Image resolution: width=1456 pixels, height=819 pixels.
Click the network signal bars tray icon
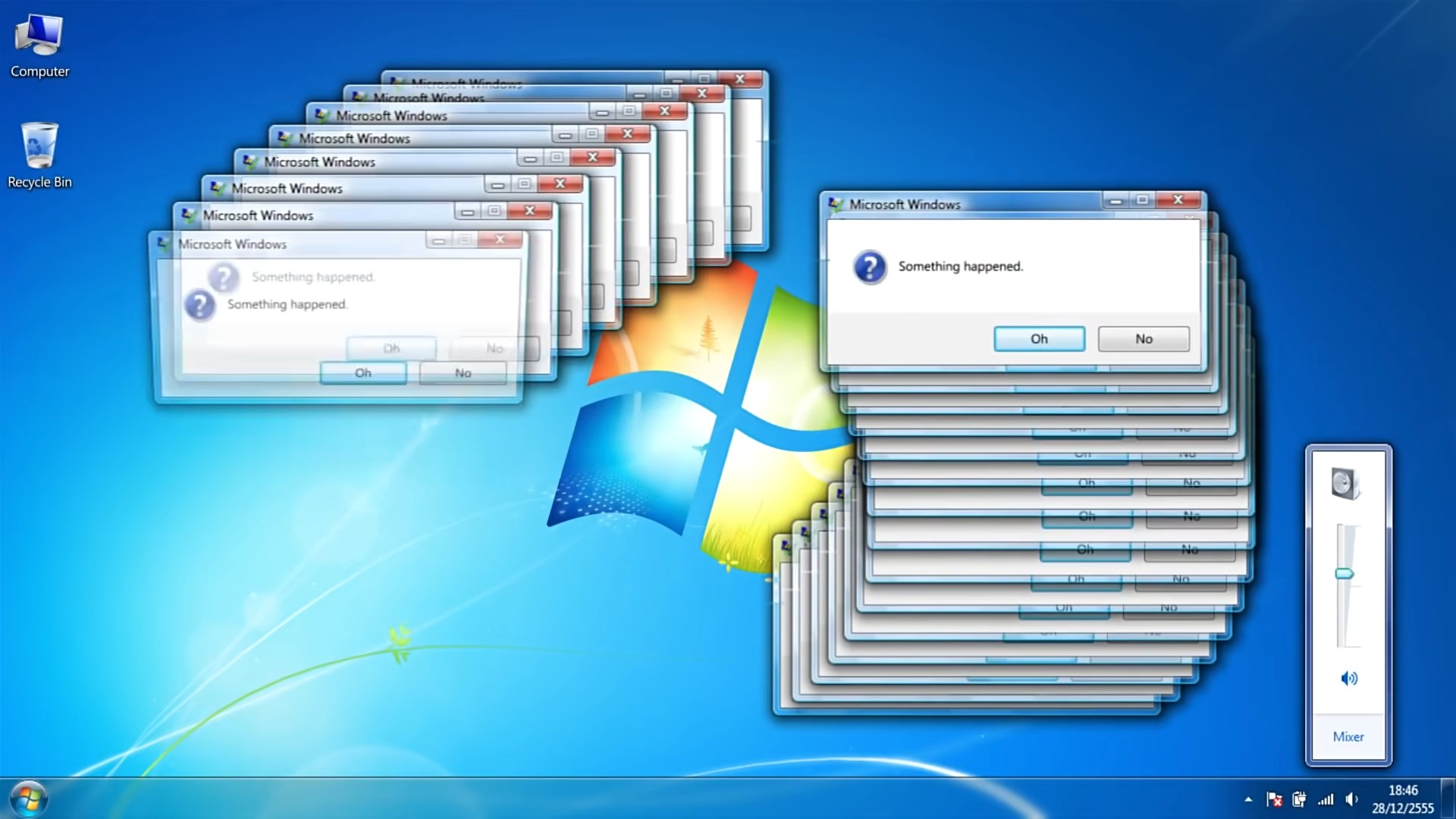[x=1326, y=799]
